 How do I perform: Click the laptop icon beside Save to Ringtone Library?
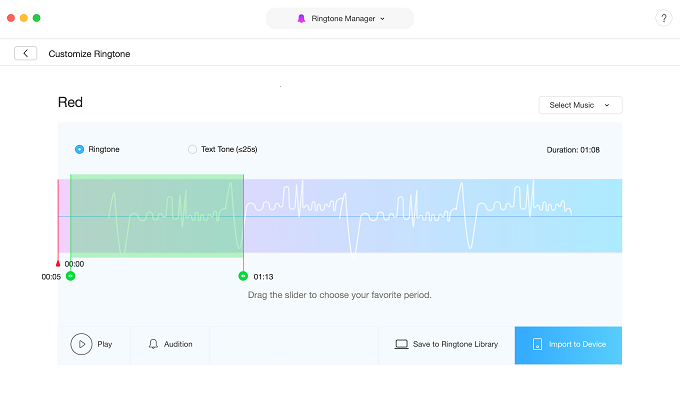click(x=401, y=344)
